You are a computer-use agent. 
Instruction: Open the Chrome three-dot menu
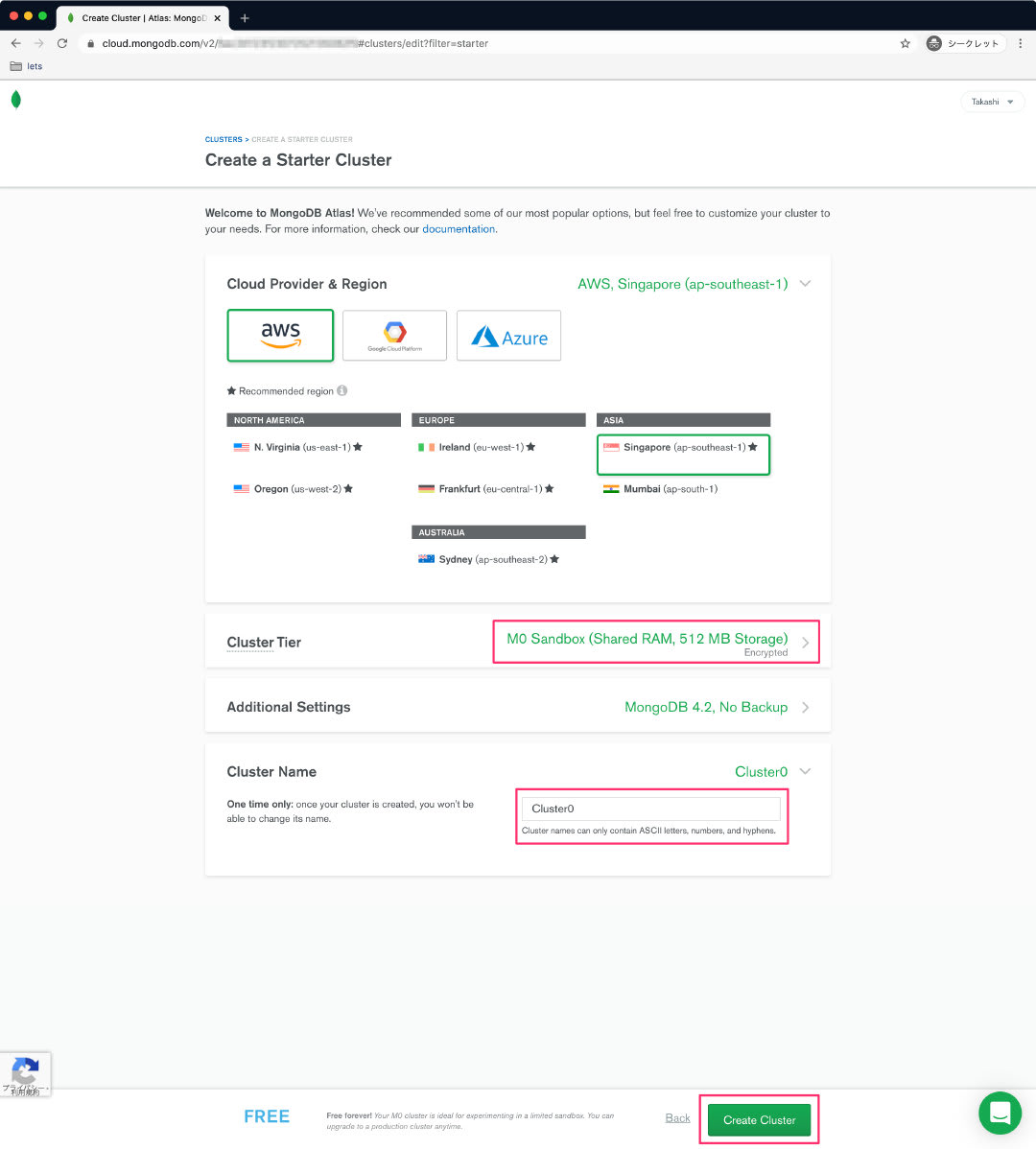pyautogui.click(x=1021, y=43)
